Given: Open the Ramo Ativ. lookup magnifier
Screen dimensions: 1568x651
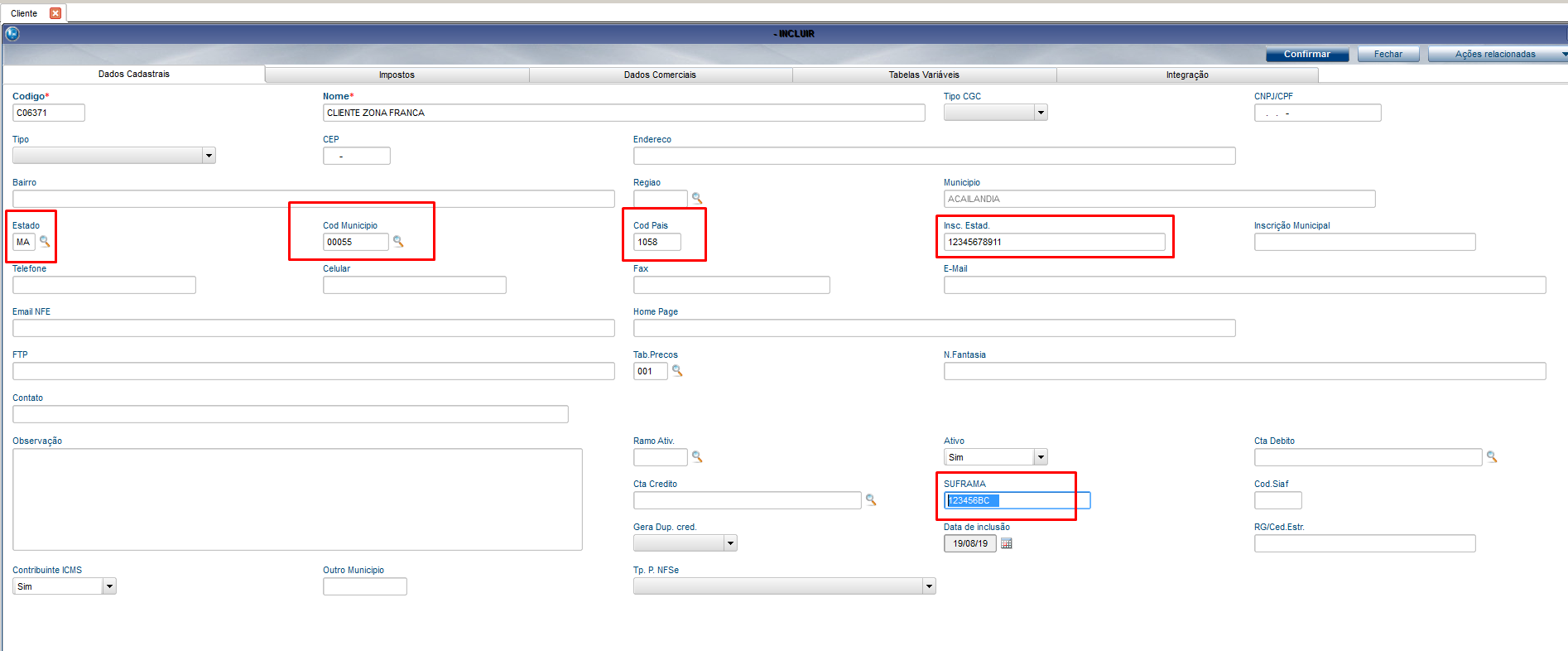Looking at the screenshot, I should (x=697, y=457).
